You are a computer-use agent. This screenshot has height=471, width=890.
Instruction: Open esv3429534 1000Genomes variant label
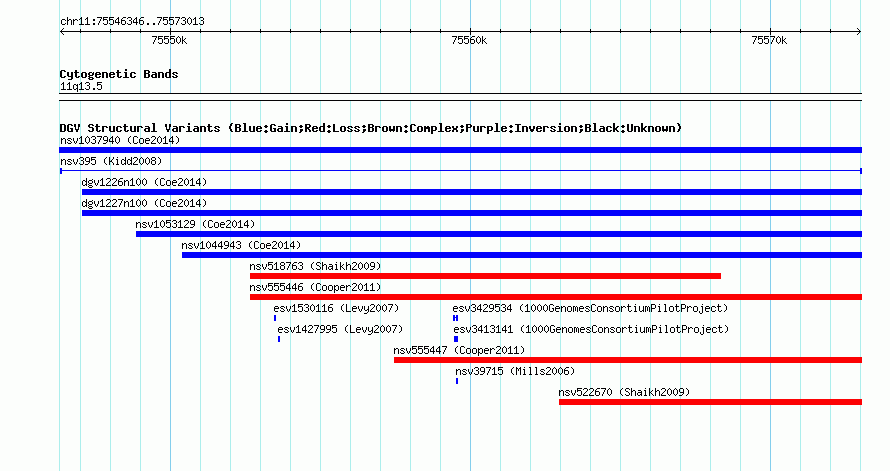point(590,308)
